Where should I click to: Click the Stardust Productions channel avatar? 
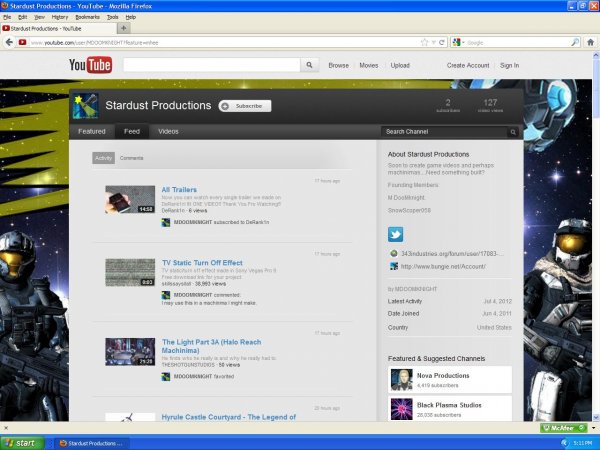click(x=84, y=107)
